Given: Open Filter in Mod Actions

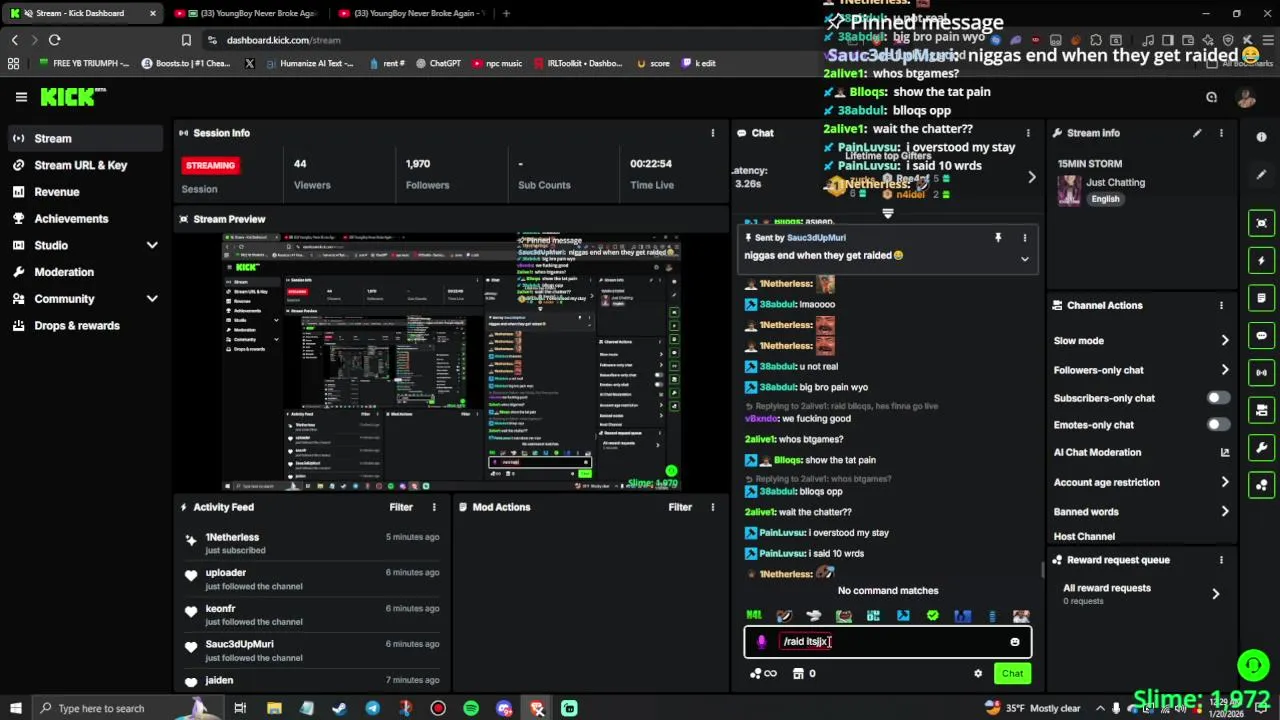Looking at the screenshot, I should point(680,507).
